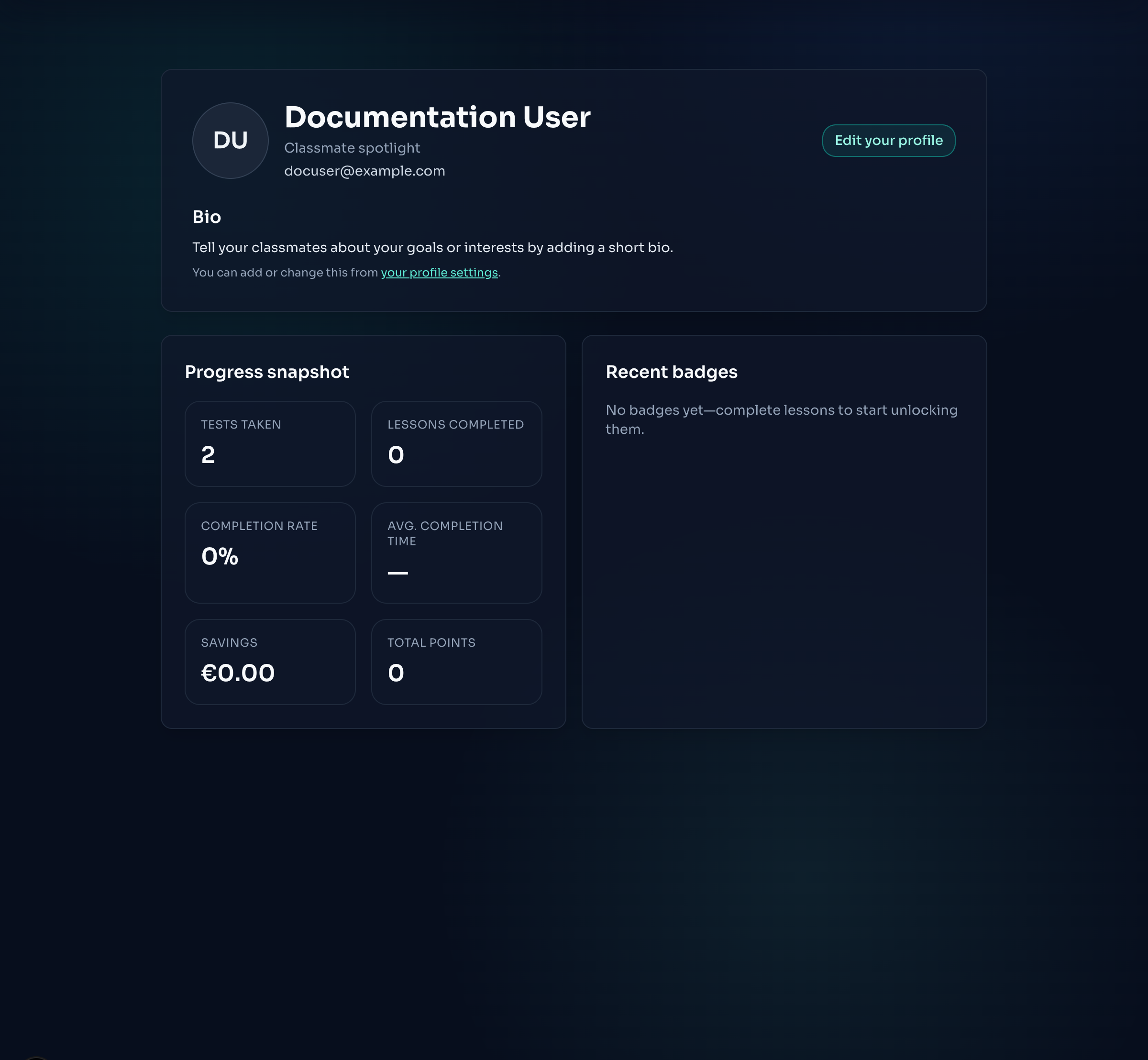The width and height of the screenshot is (1148, 1060).
Task: Click the Bio section heading
Action: point(207,217)
